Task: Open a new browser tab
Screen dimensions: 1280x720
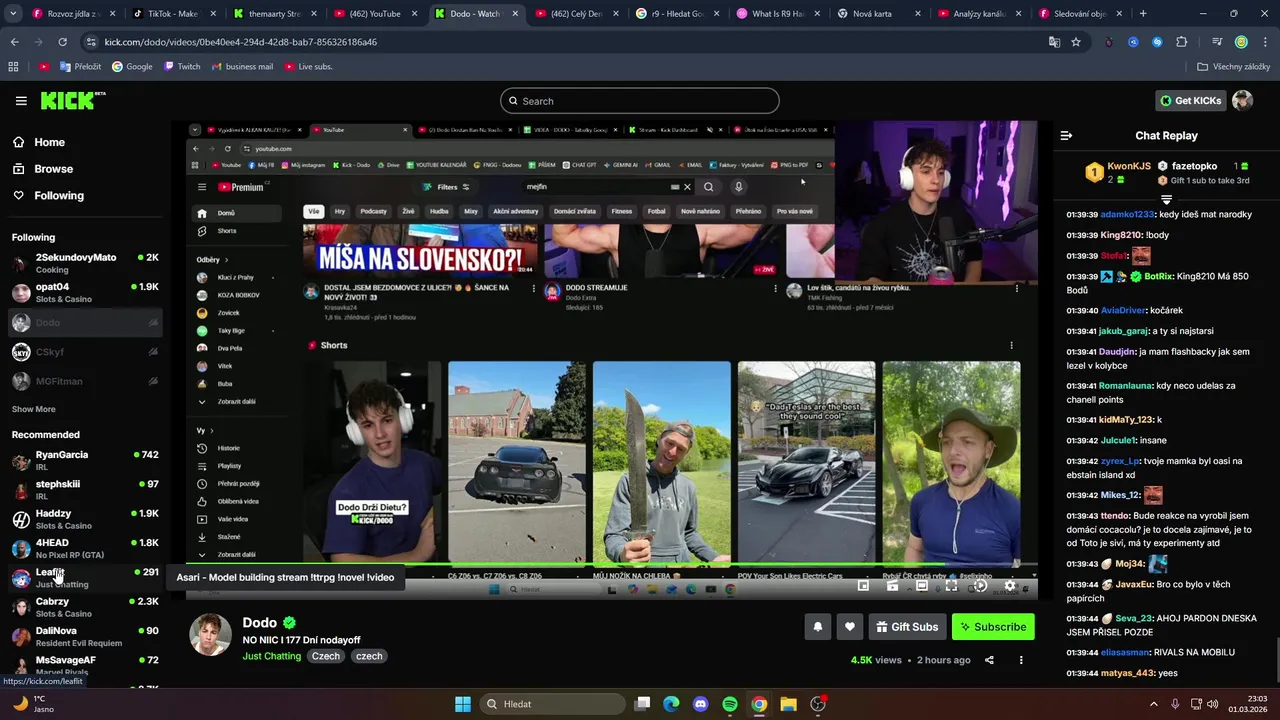Action: (1143, 14)
